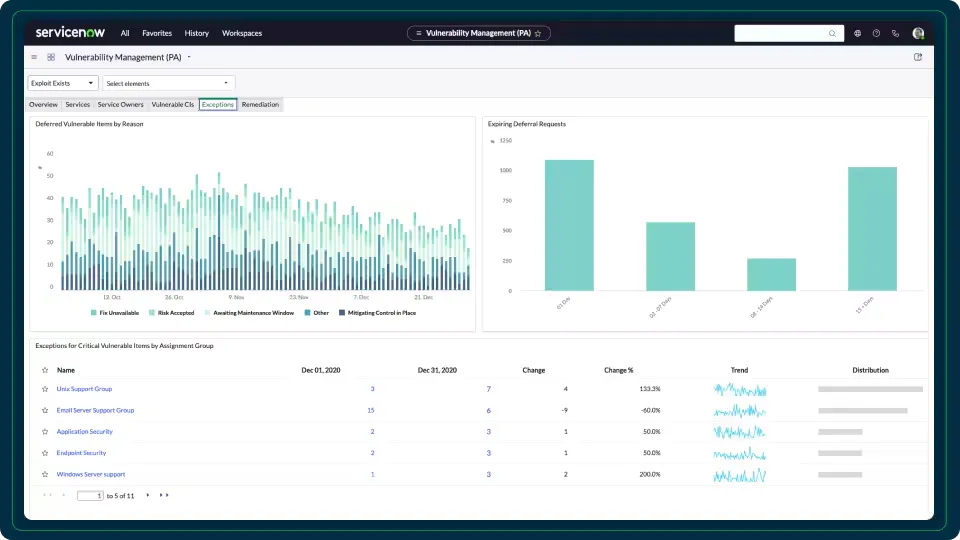Open the user profile avatar

coord(918,33)
